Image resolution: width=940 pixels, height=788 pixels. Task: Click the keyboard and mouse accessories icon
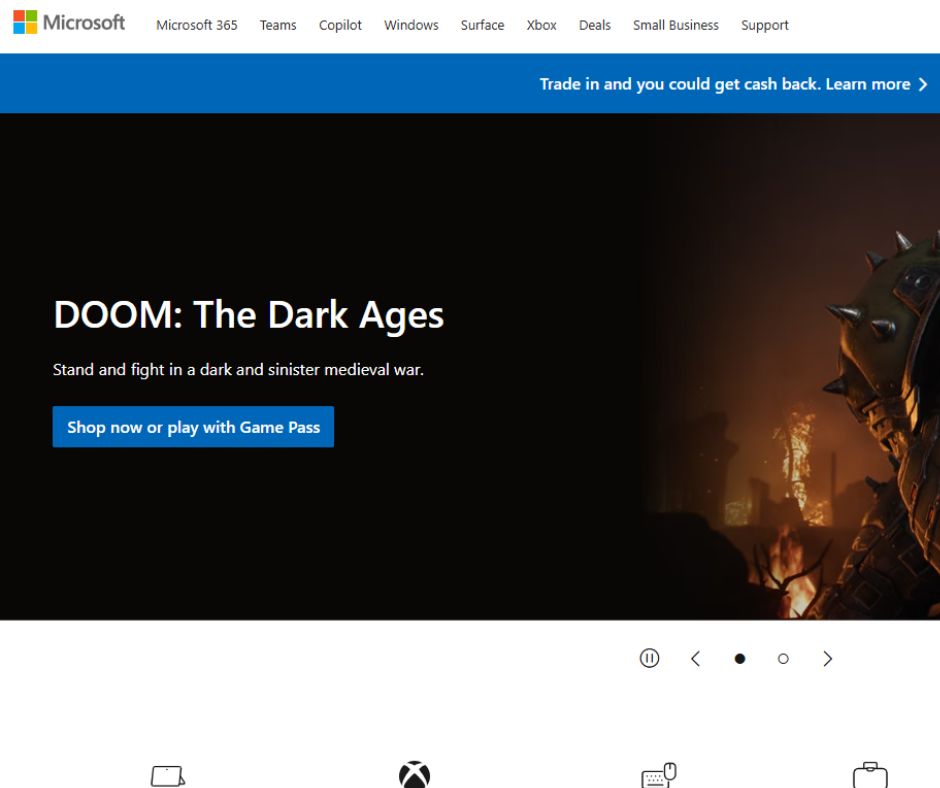click(659, 775)
